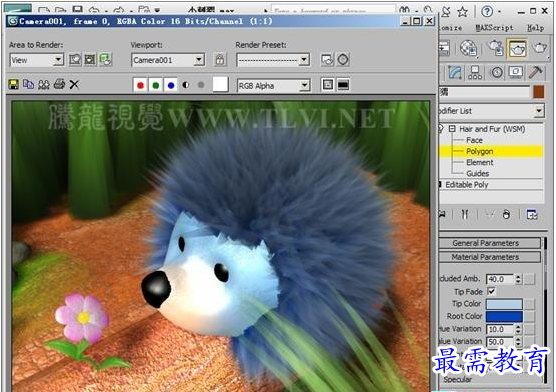Open the Material Editor icon

(x=468, y=48)
